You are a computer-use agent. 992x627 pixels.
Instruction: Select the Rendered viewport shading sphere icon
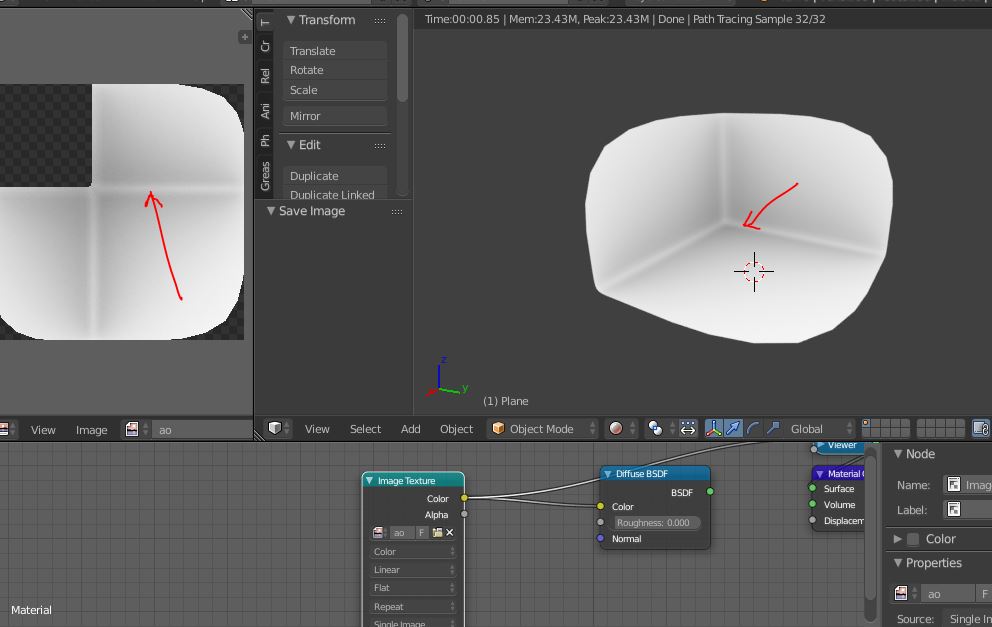(x=616, y=428)
